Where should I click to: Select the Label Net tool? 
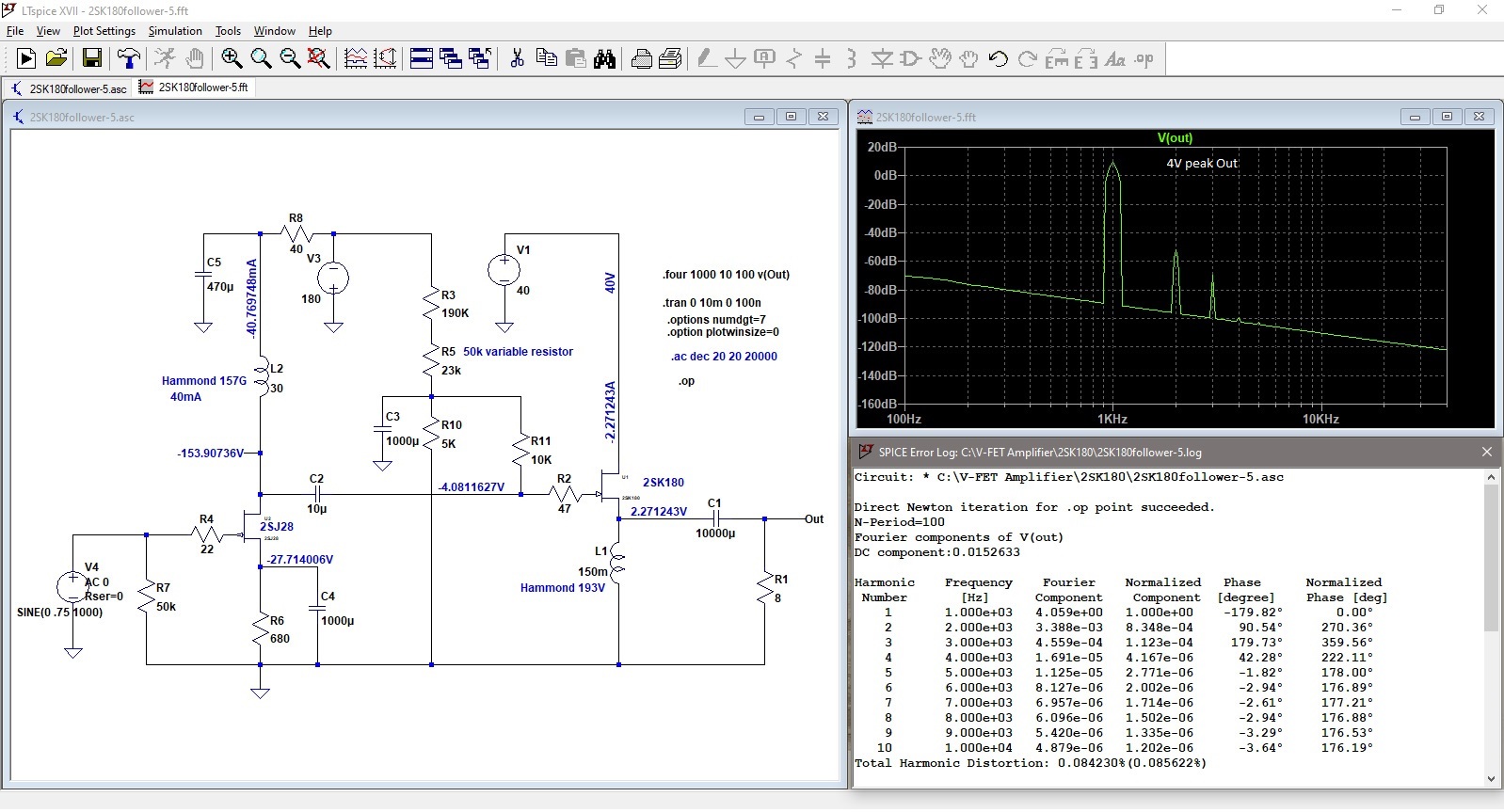[x=764, y=58]
